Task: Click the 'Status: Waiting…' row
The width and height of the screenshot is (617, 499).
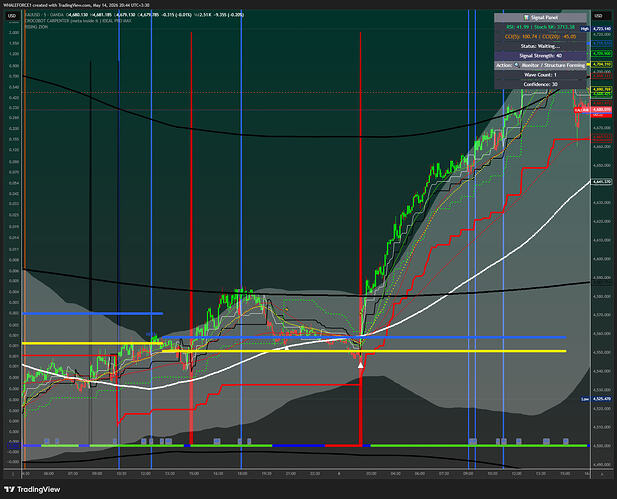Action: [540, 46]
